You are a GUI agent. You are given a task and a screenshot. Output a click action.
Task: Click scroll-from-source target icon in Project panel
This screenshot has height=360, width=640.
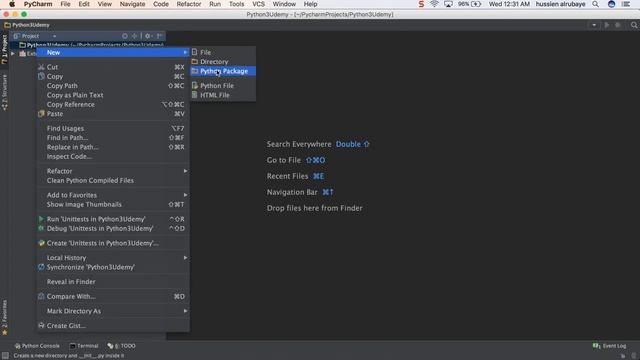click(125, 36)
